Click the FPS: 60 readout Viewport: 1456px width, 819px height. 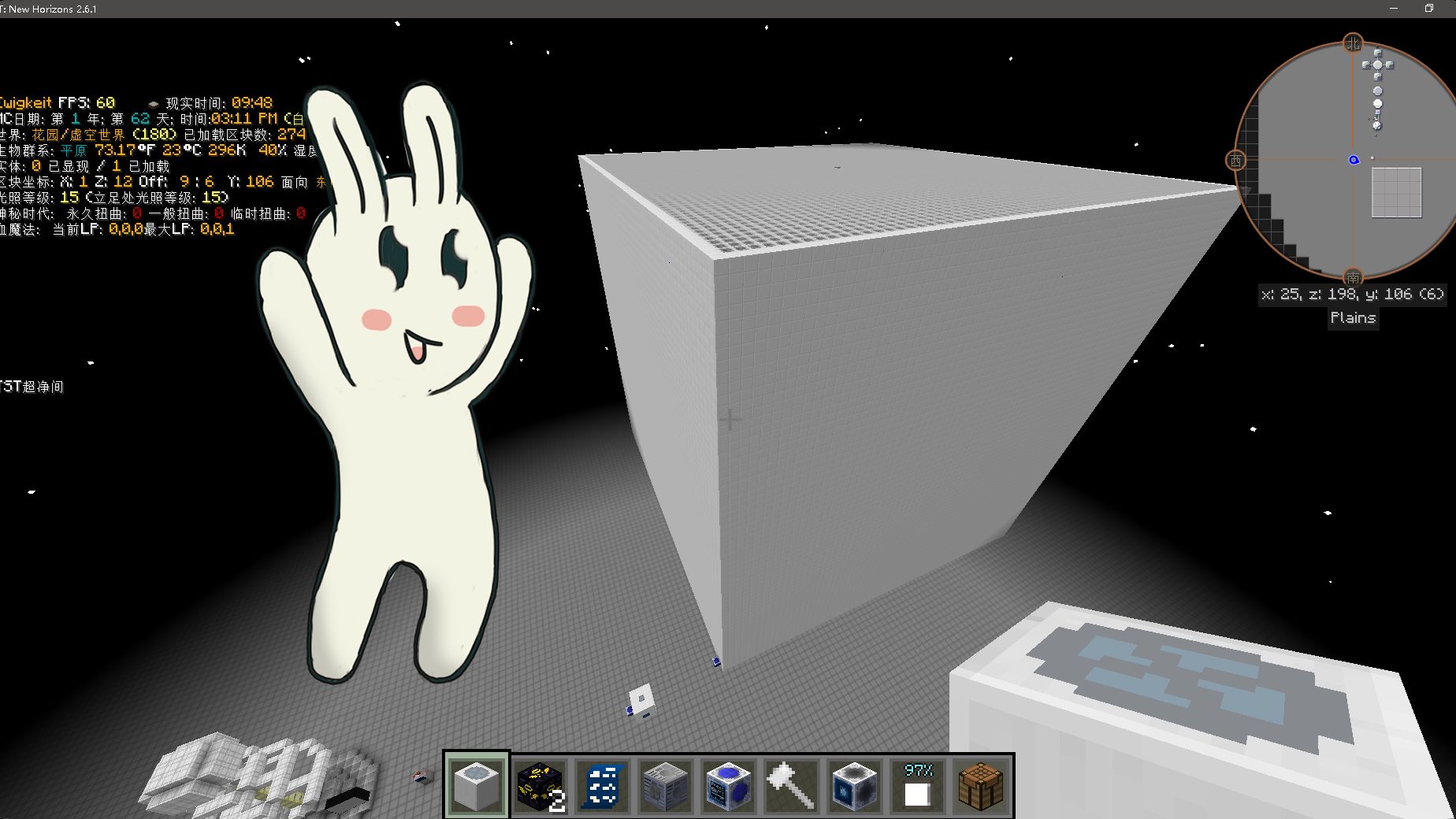point(86,102)
